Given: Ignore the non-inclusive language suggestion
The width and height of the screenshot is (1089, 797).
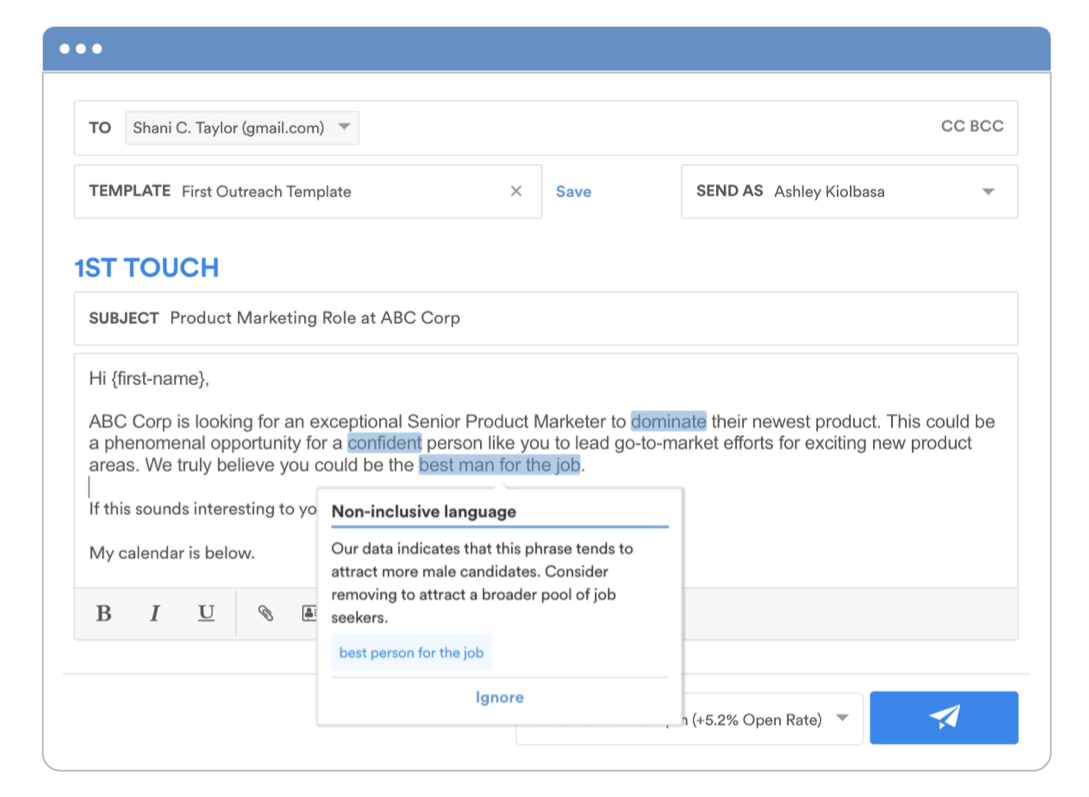Looking at the screenshot, I should click(499, 698).
